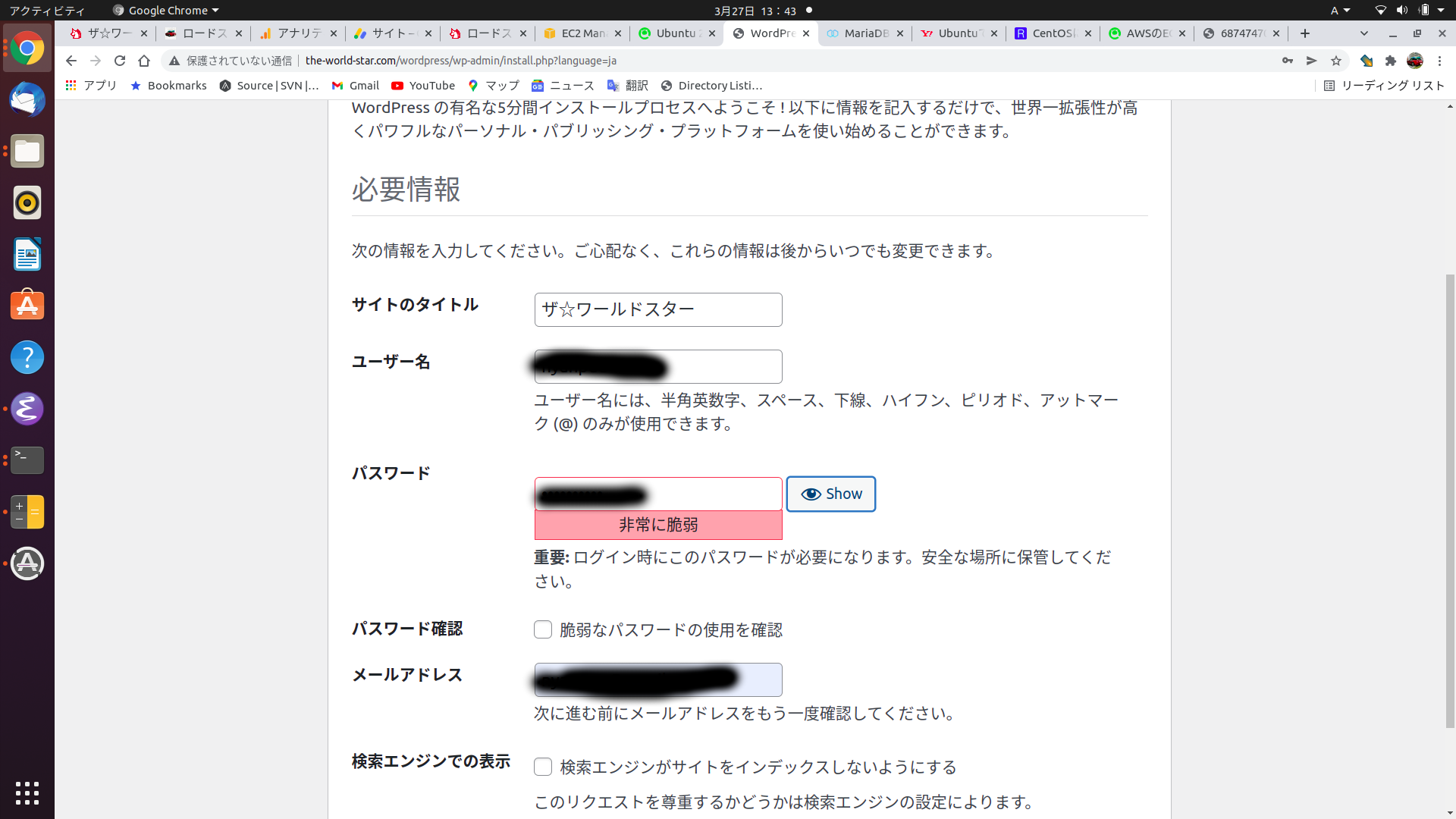Open the Chrome extensions puzzle icon
Viewport: 1456px width, 819px height.
(1391, 61)
